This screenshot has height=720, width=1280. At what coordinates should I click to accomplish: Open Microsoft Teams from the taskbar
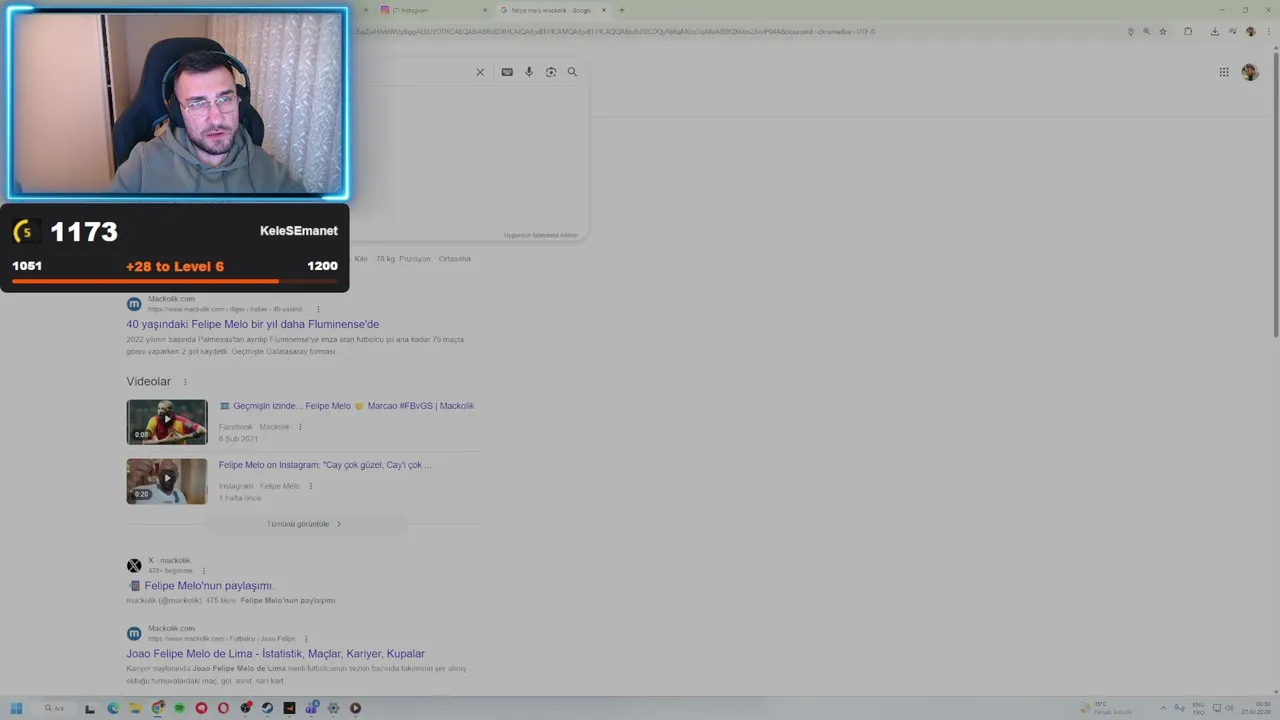(312, 708)
